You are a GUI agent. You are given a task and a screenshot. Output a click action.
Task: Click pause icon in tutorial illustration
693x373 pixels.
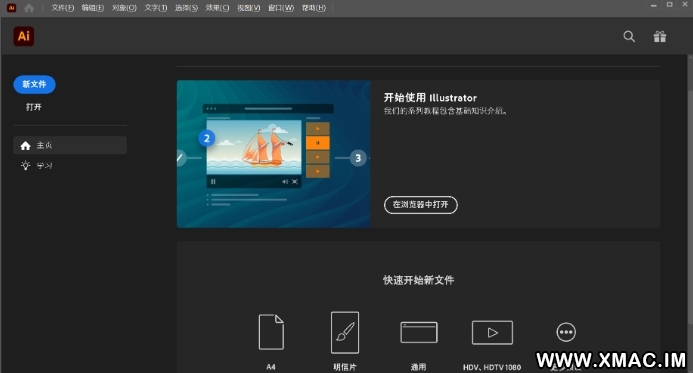pos(213,182)
